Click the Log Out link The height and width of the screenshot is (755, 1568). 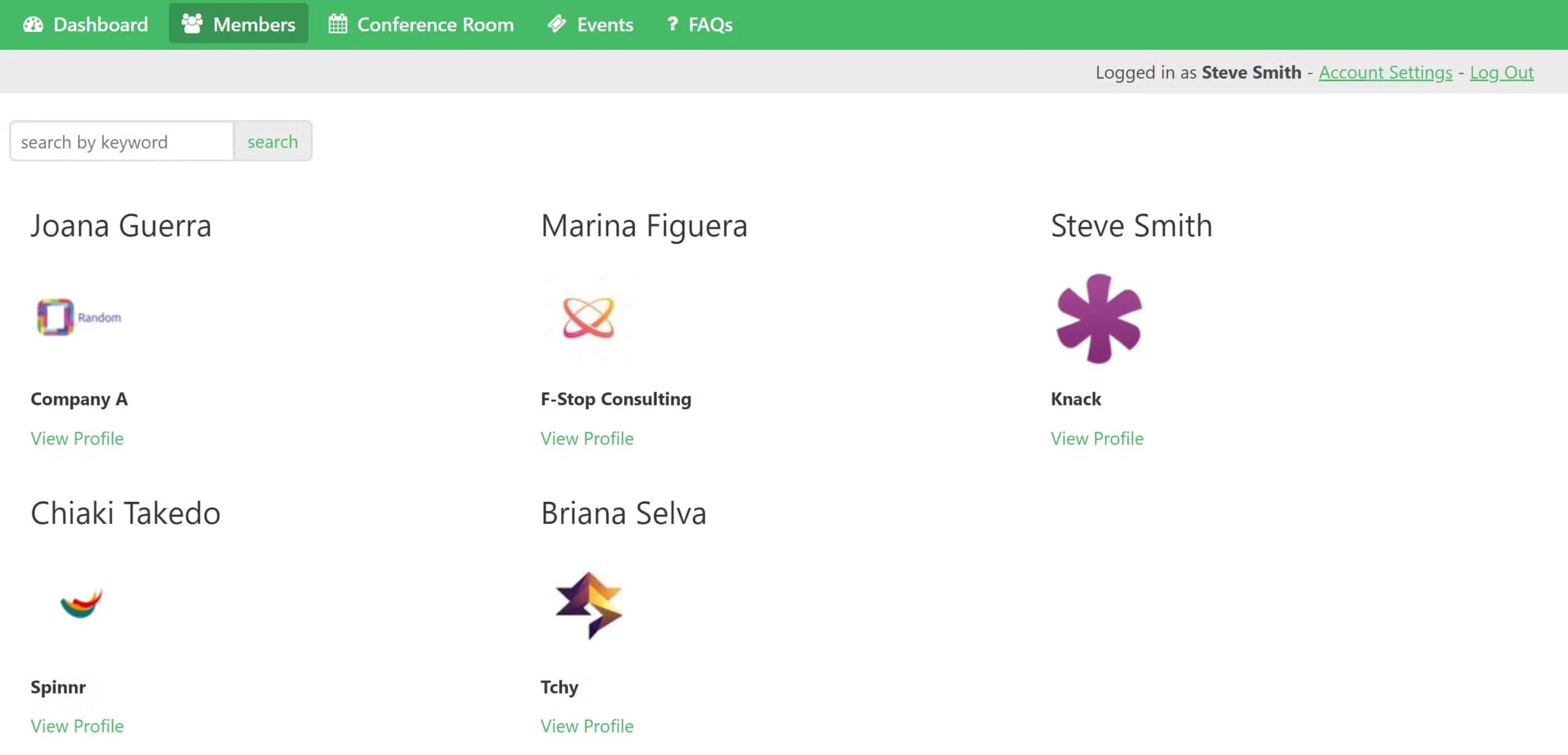[1501, 72]
